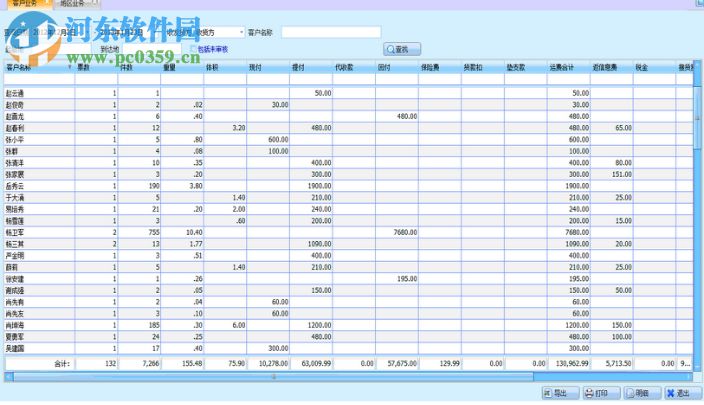Click the 10.40 weight cell
704x405 pixels.
click(182, 233)
